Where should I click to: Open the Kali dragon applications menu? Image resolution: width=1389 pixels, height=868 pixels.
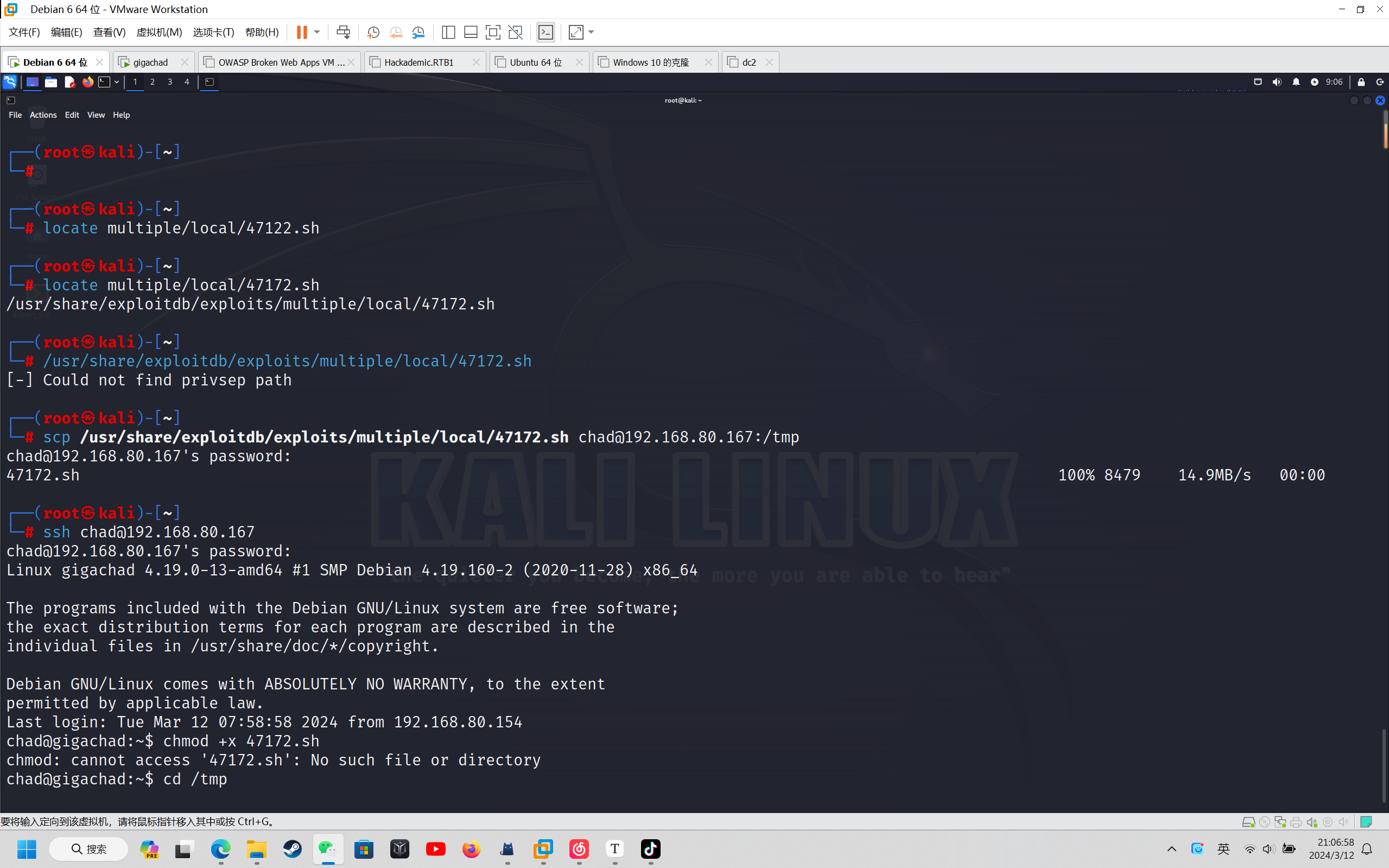click(10, 82)
